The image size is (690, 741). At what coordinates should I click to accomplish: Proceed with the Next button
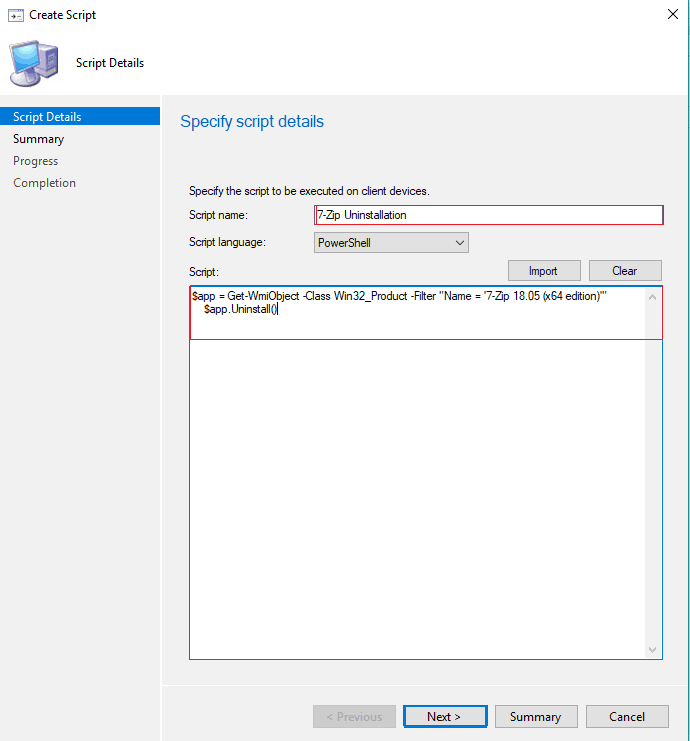click(444, 717)
